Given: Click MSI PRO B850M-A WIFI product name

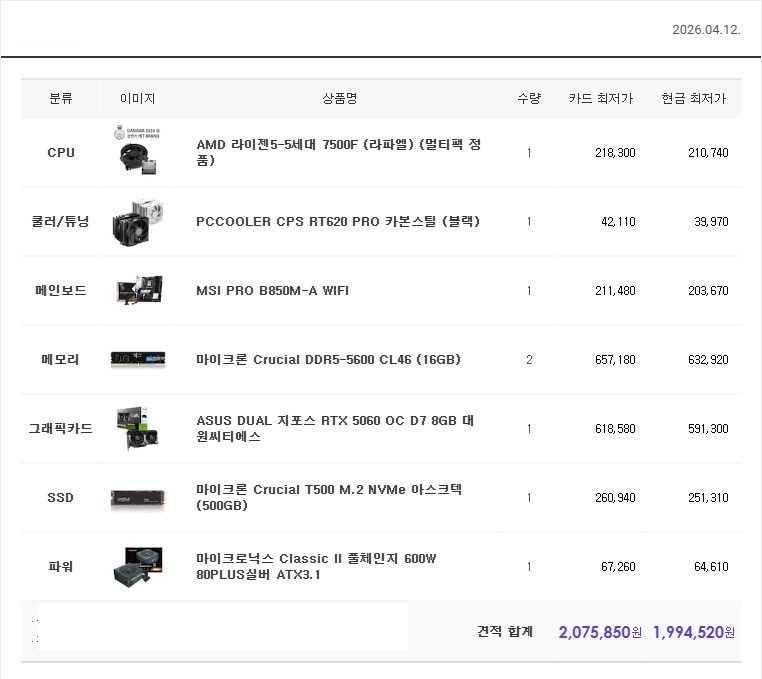Looking at the screenshot, I should click(272, 291).
